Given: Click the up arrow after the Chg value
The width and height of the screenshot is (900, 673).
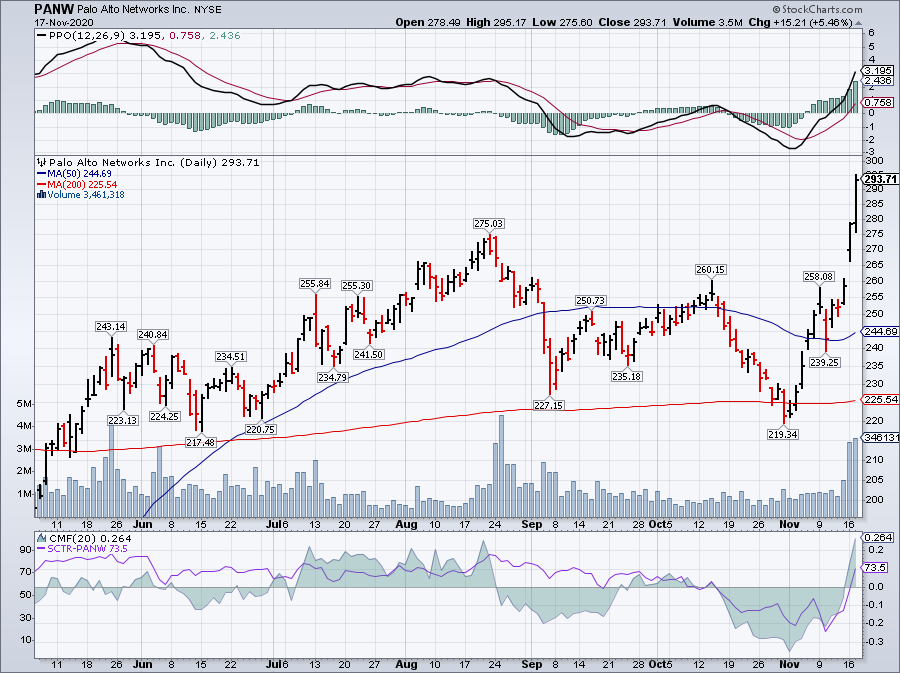Looking at the screenshot, I should click(x=859, y=22).
